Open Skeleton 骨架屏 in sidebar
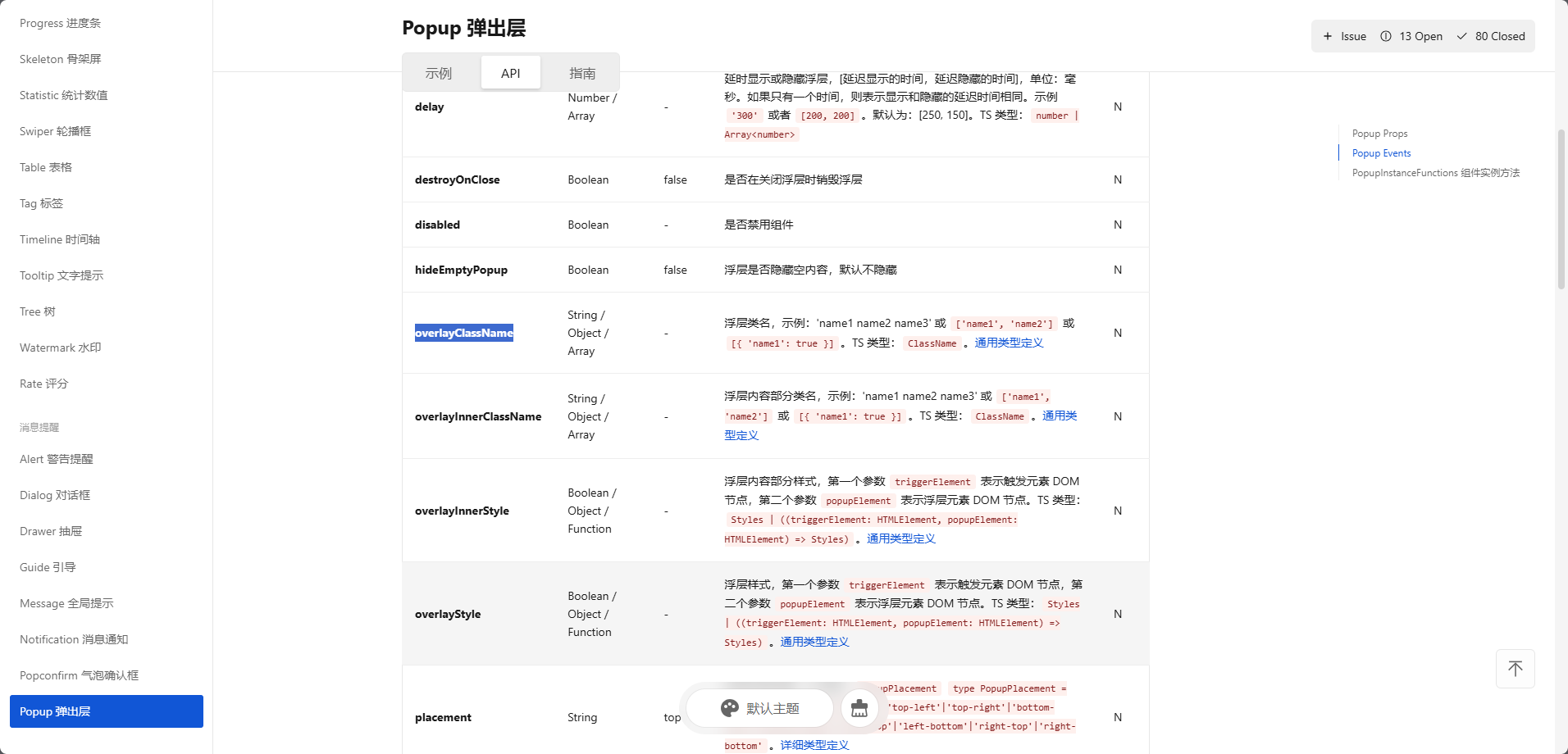Image resolution: width=1568 pixels, height=754 pixels. [107, 59]
